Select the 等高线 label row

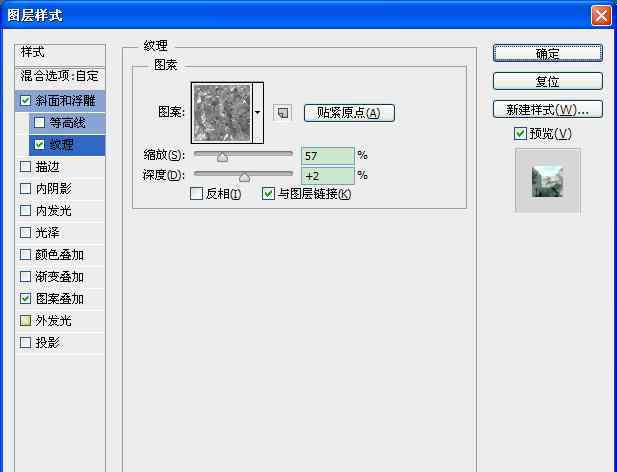pos(68,123)
